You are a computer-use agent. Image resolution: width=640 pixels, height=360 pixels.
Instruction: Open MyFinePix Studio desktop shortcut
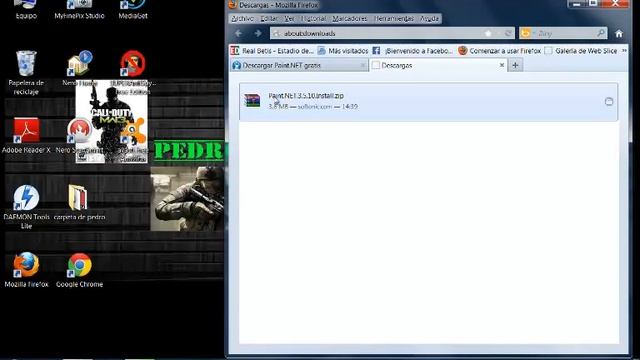[79, 9]
